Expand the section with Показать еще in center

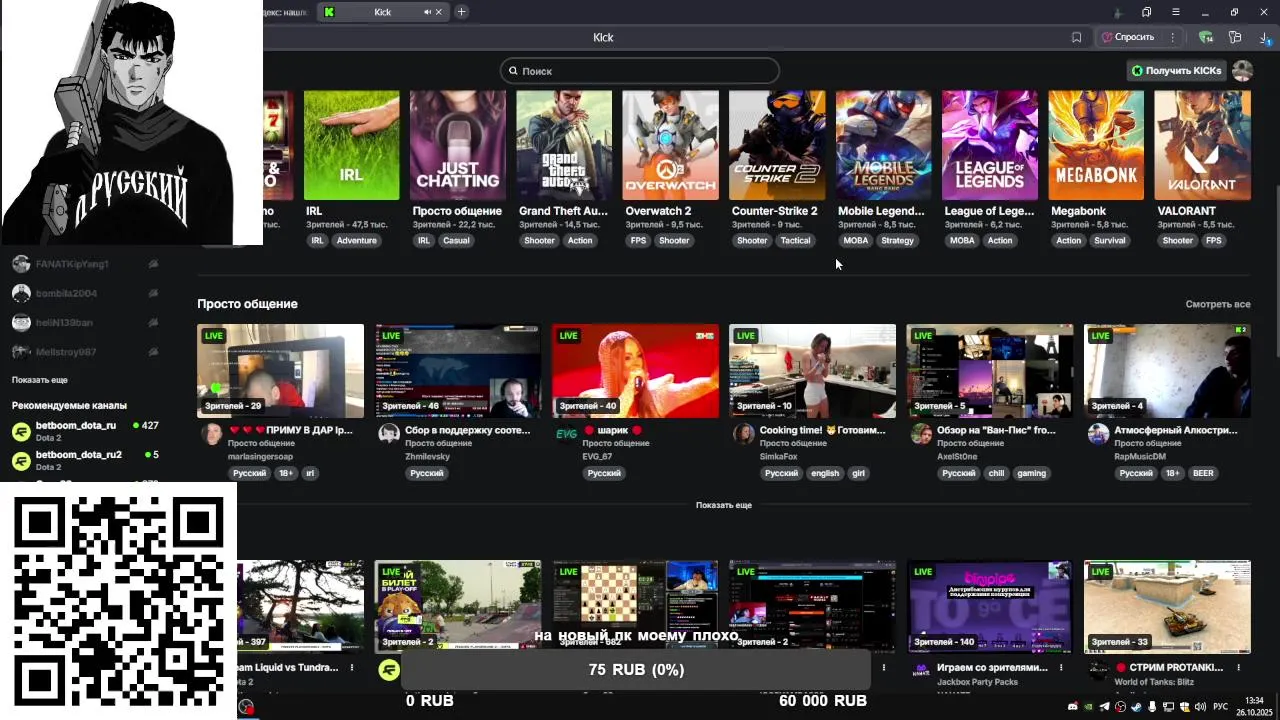723,505
